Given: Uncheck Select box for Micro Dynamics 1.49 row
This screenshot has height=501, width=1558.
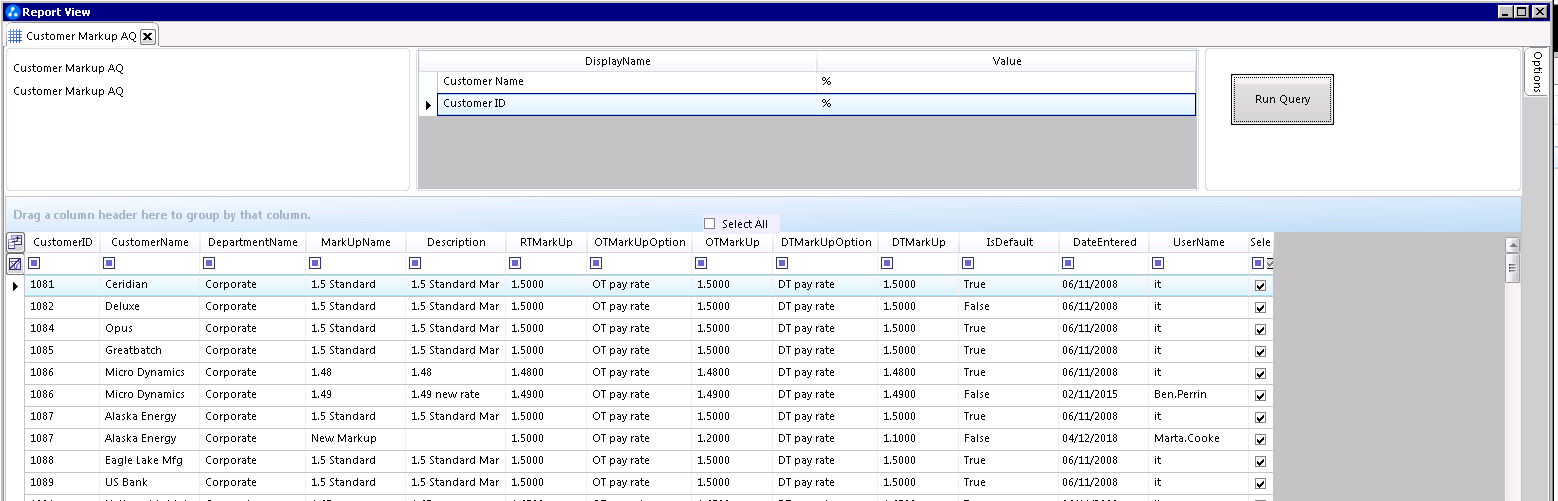Looking at the screenshot, I should coord(1260,395).
